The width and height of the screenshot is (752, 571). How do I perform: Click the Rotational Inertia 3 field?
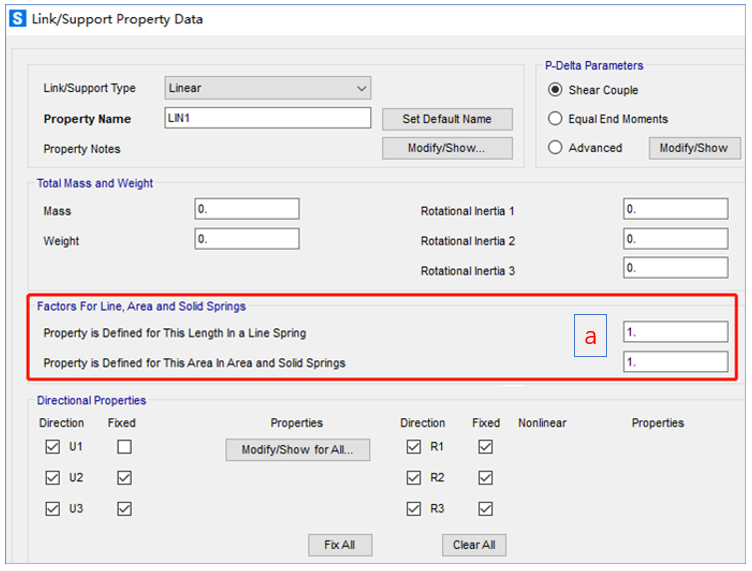675,267
